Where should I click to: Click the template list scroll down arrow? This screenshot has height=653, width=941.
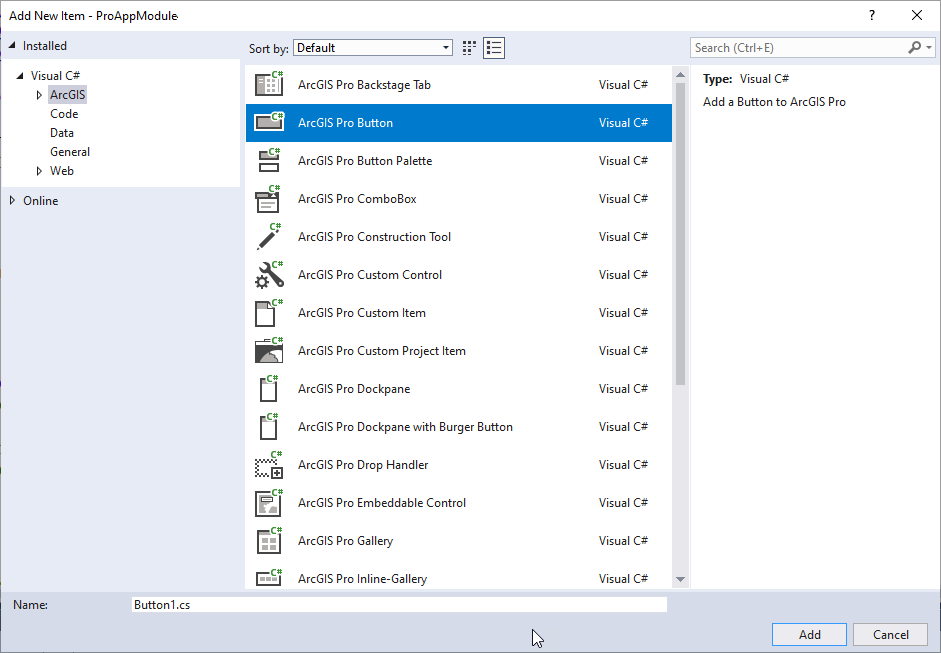[x=680, y=579]
